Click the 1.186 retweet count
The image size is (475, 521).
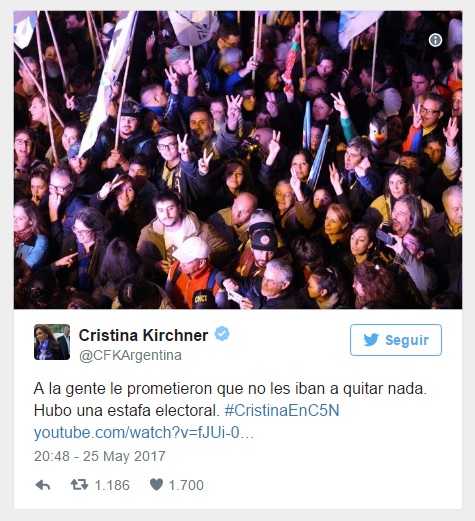coord(112,485)
